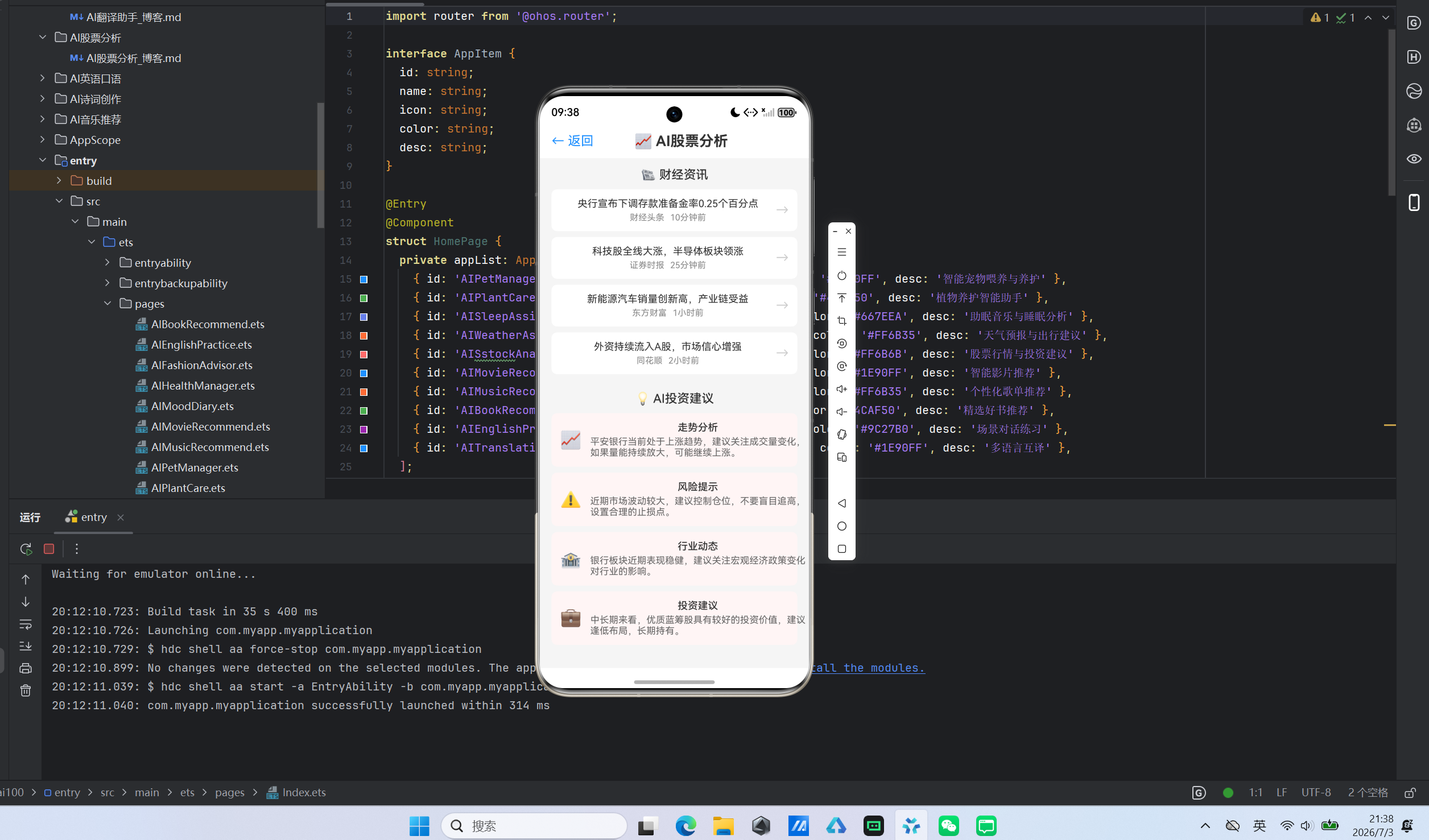Expand the AI音乐推荐 folder
The image size is (1429, 840).
point(43,119)
